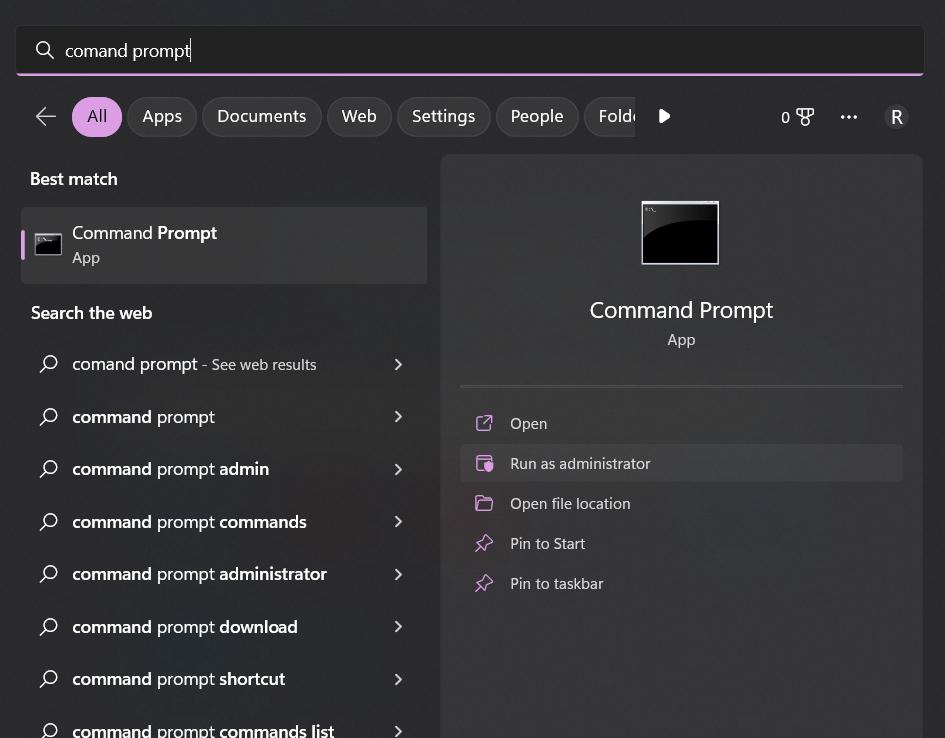The height and width of the screenshot is (738, 945).
Task: Click the Pin to taskbar pin icon
Action: (x=484, y=584)
